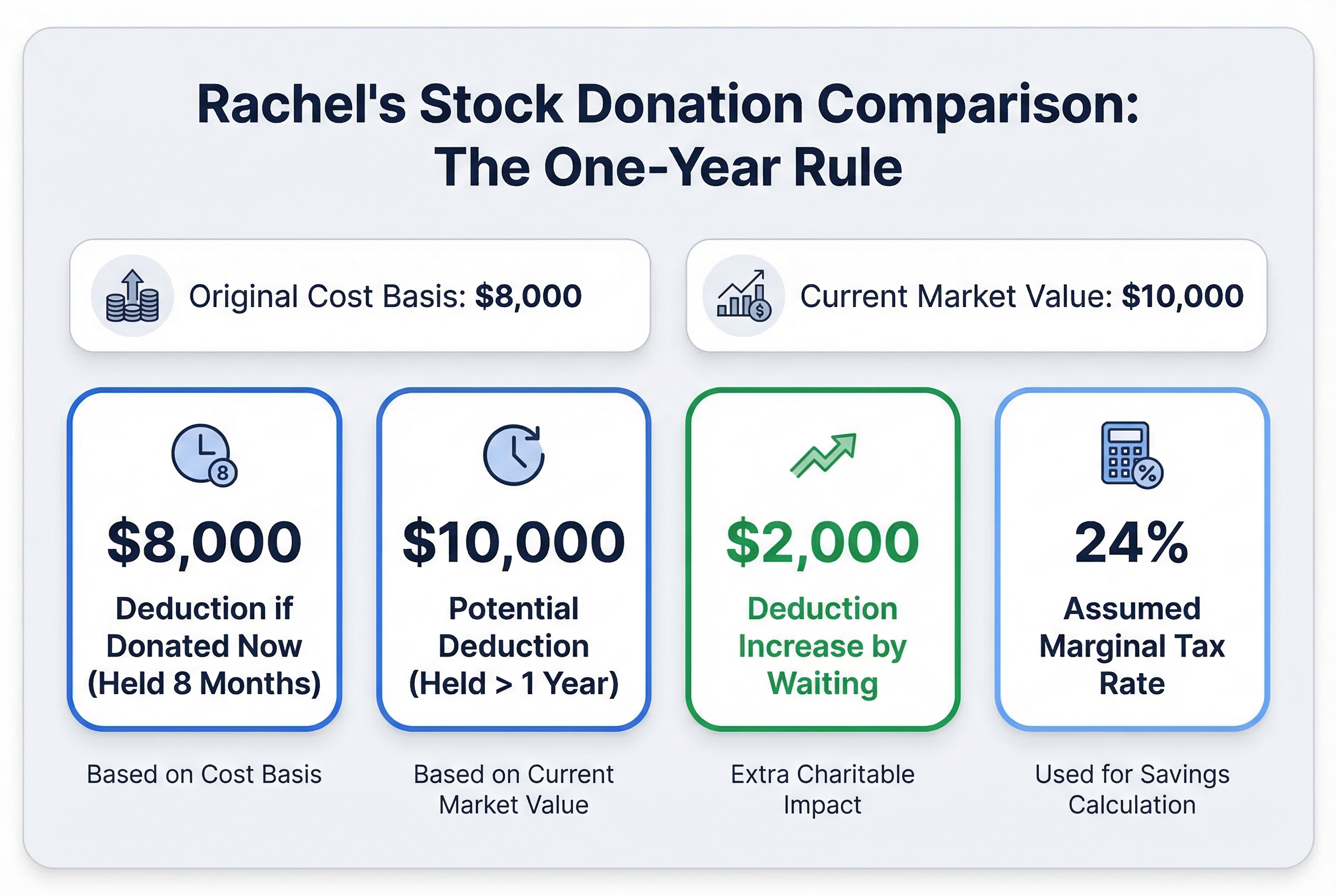
Task: Click the bar chart dollar icon
Action: click(744, 296)
